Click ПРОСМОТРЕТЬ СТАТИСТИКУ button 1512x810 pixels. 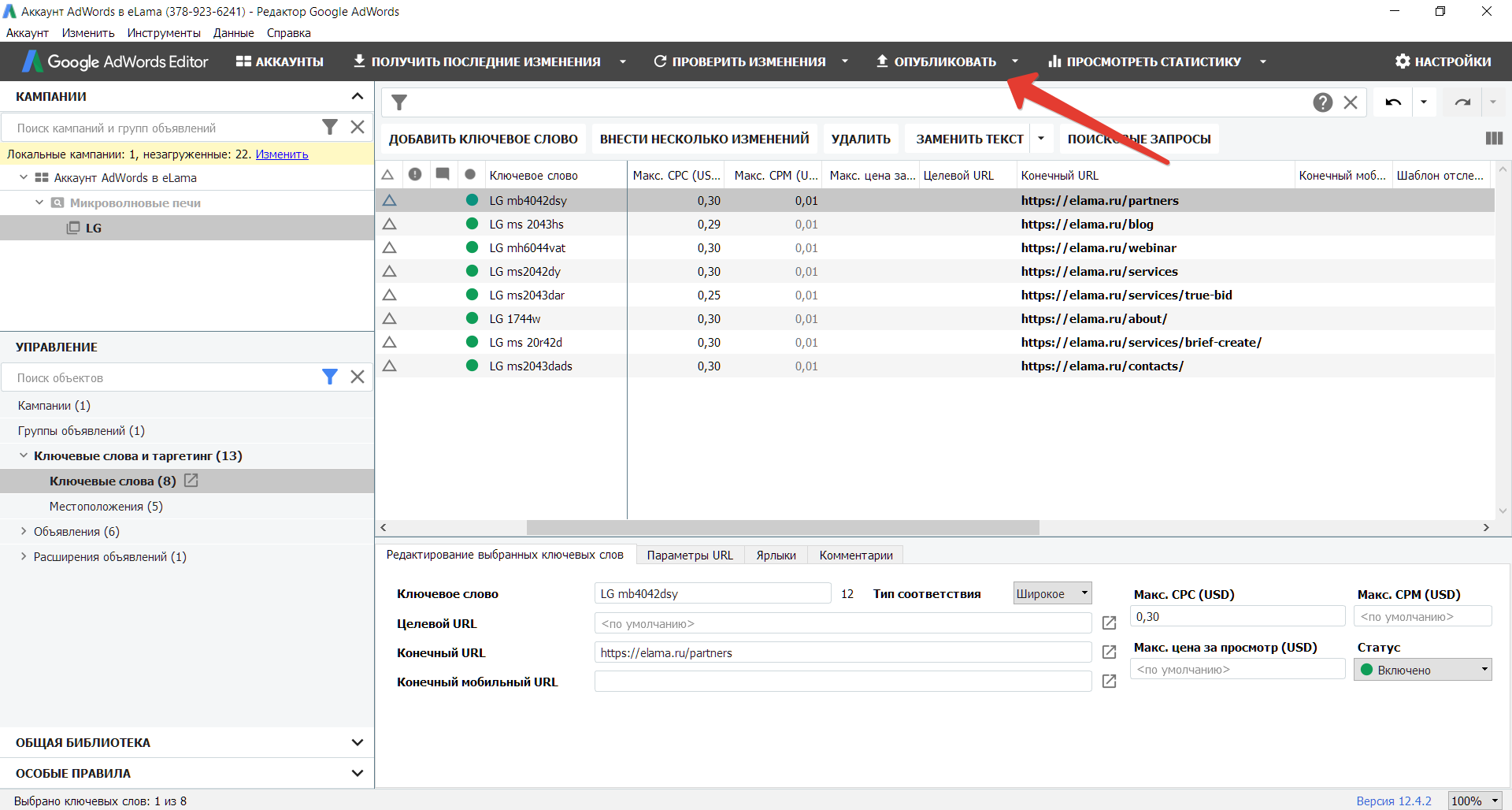pyautogui.click(x=1144, y=61)
